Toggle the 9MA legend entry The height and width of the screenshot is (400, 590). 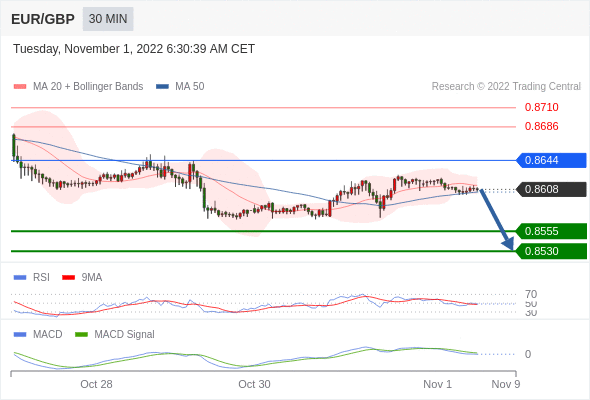pyautogui.click(x=82, y=277)
